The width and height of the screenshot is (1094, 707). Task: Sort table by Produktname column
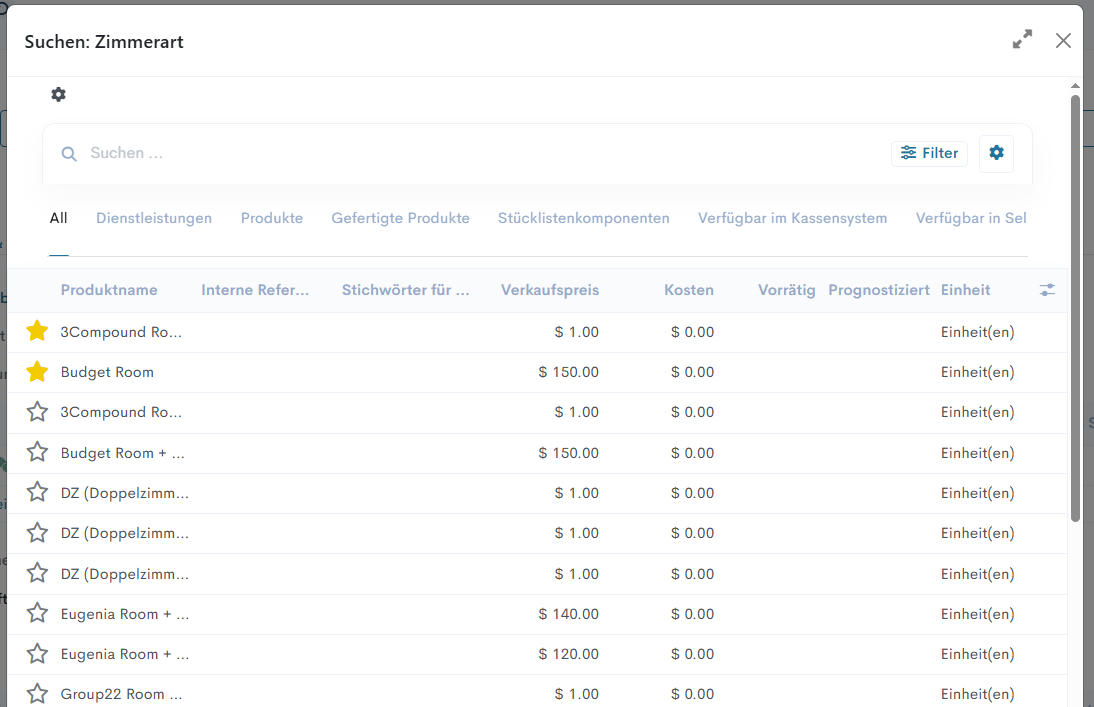pos(109,290)
